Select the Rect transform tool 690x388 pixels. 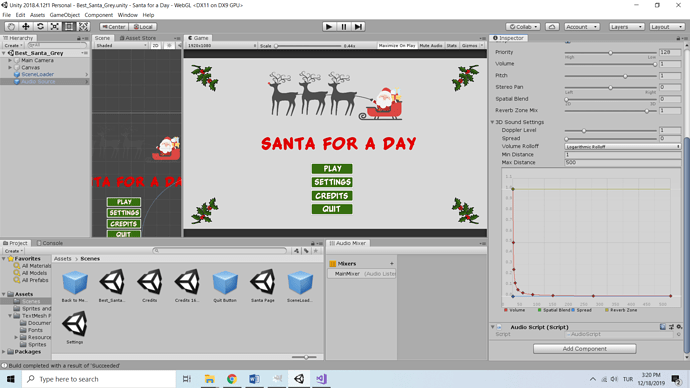point(69,27)
